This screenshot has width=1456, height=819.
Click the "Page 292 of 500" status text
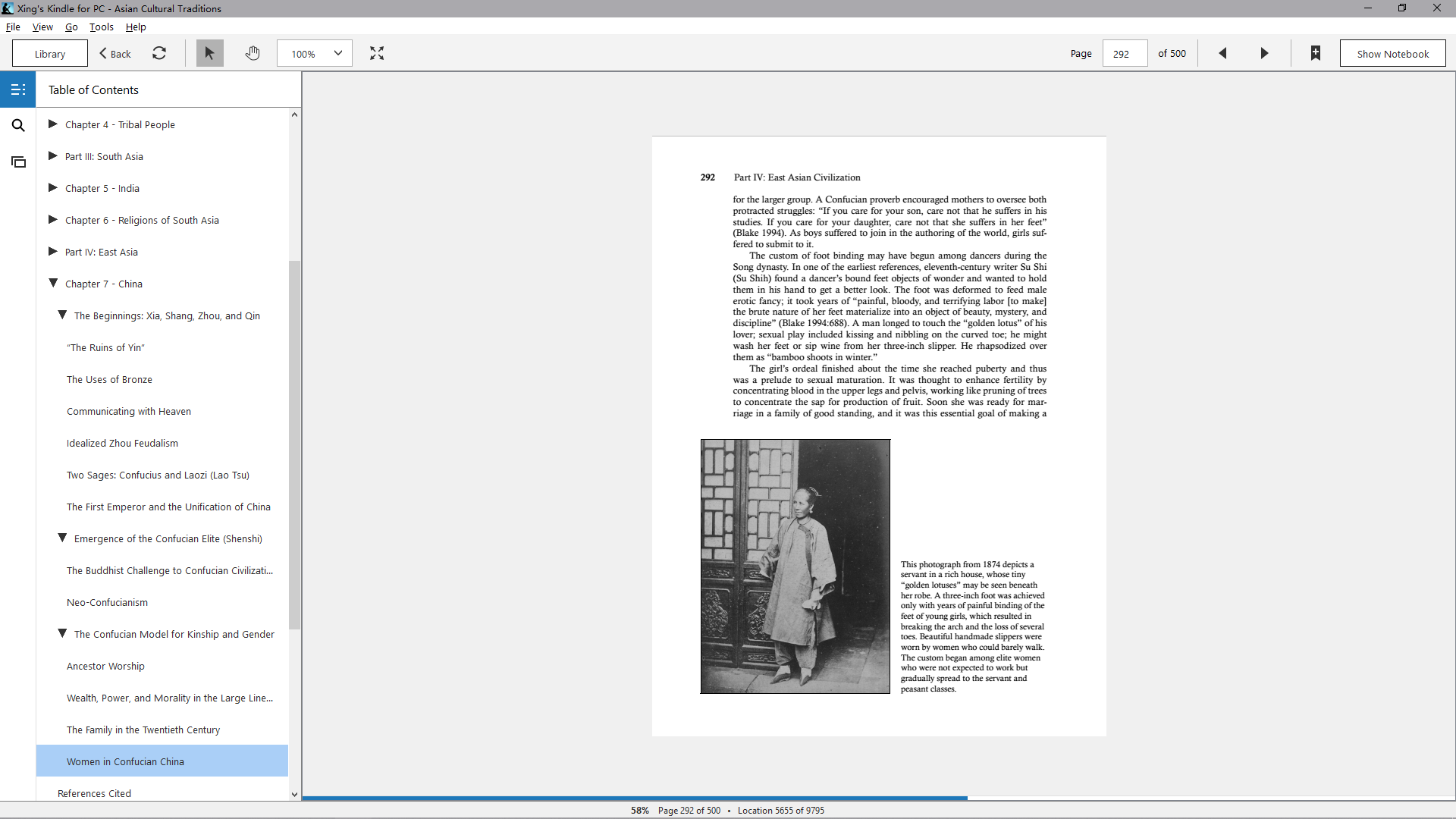(x=689, y=810)
